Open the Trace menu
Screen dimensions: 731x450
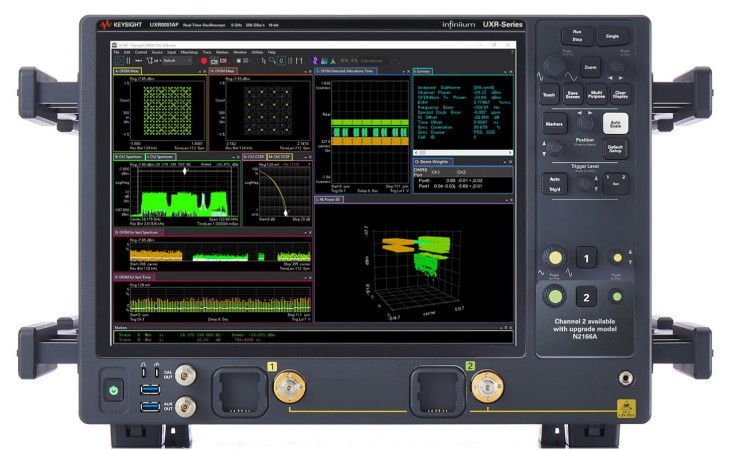click(207, 52)
